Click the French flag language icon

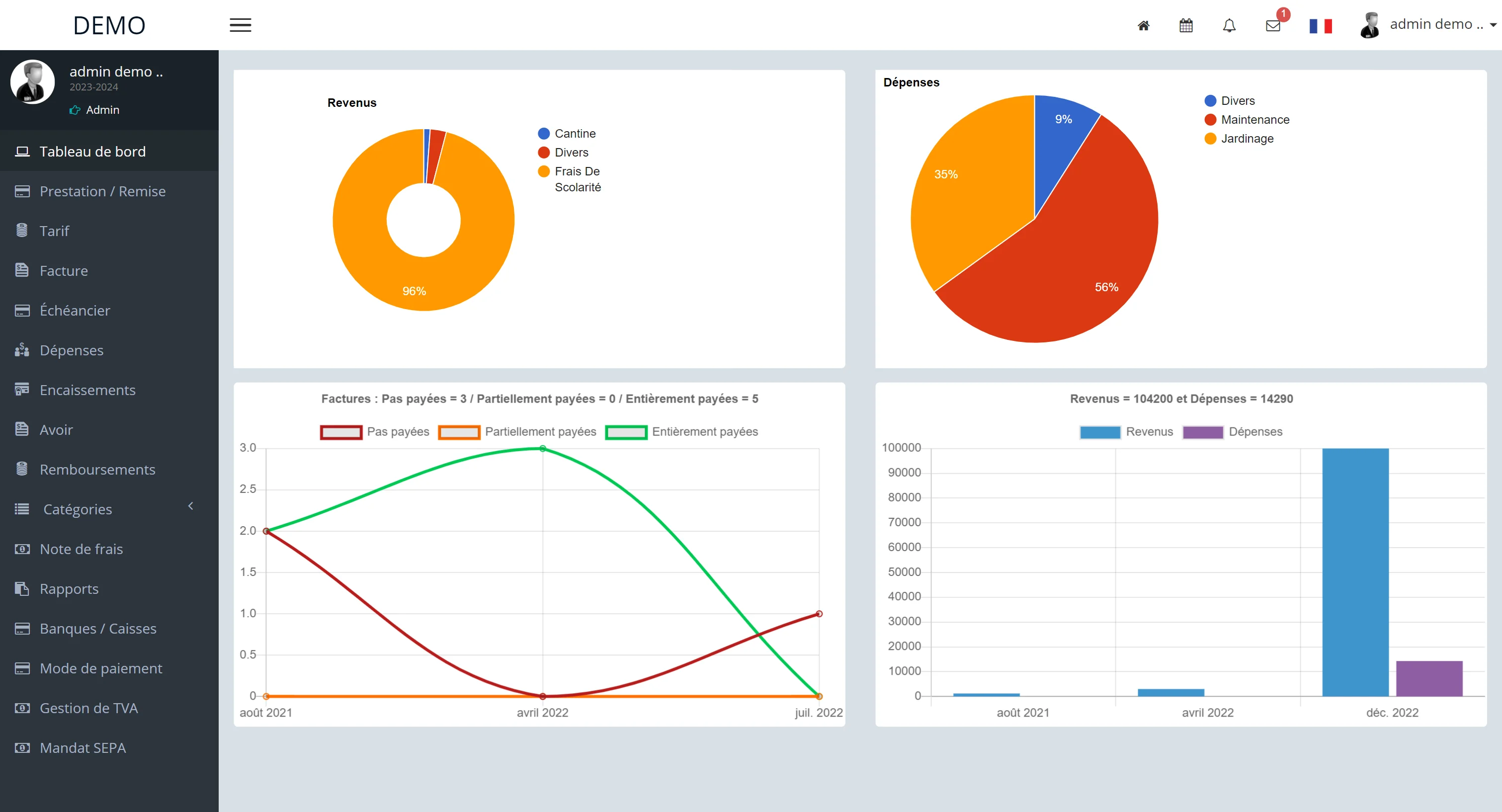pos(1320,26)
